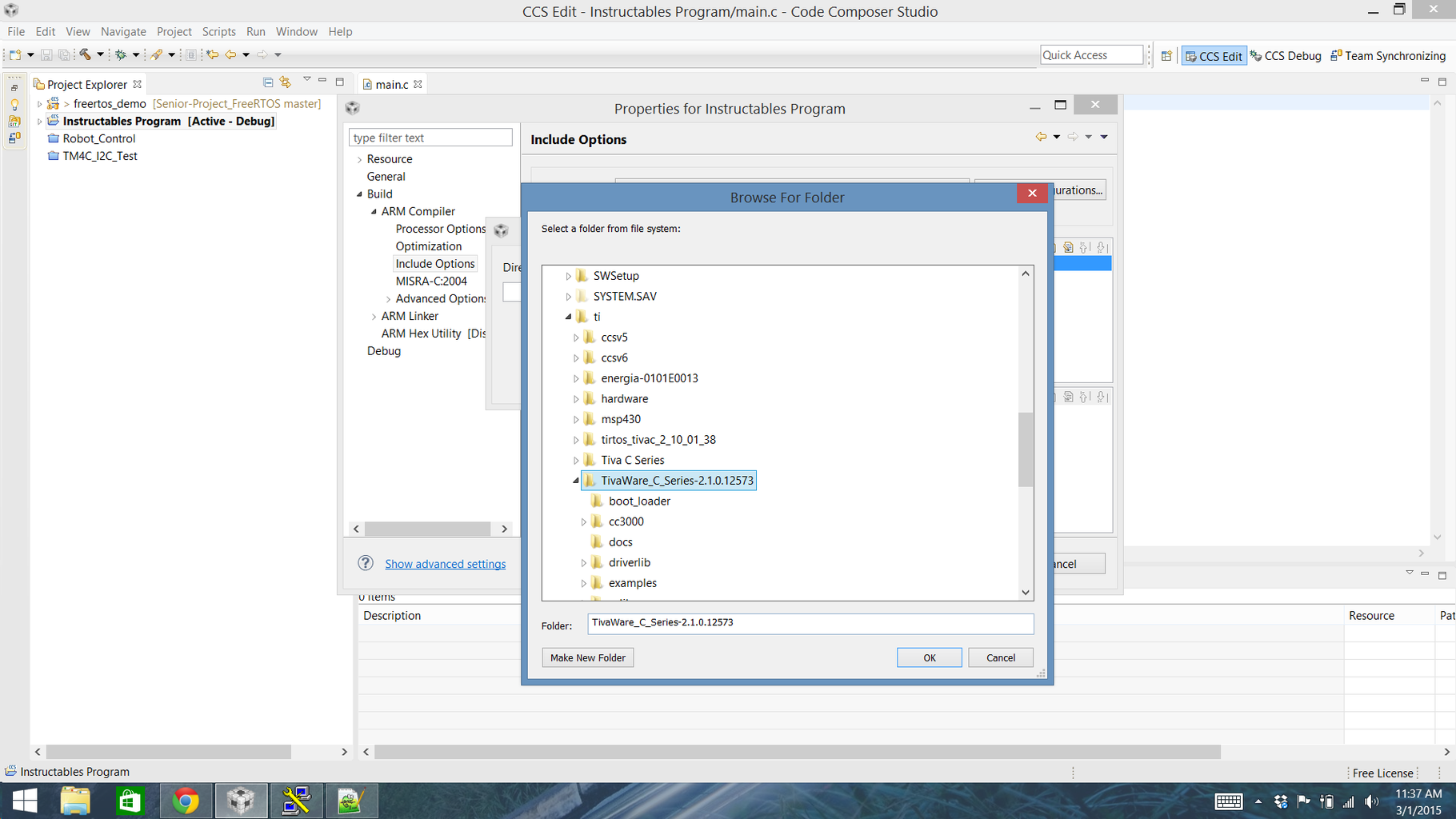The image size is (1456, 819).
Task: Open the perspective picker icon beside Quick Access
Action: (x=1166, y=55)
